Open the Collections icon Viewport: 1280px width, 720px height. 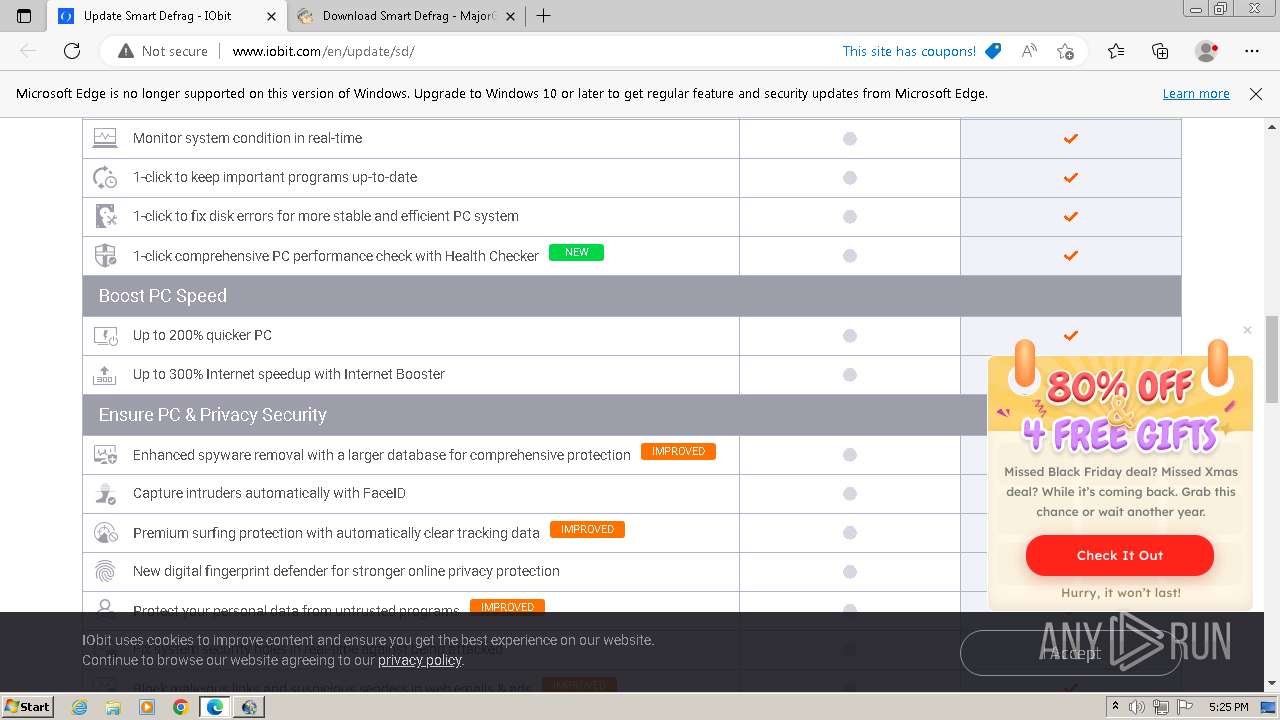pos(1160,51)
